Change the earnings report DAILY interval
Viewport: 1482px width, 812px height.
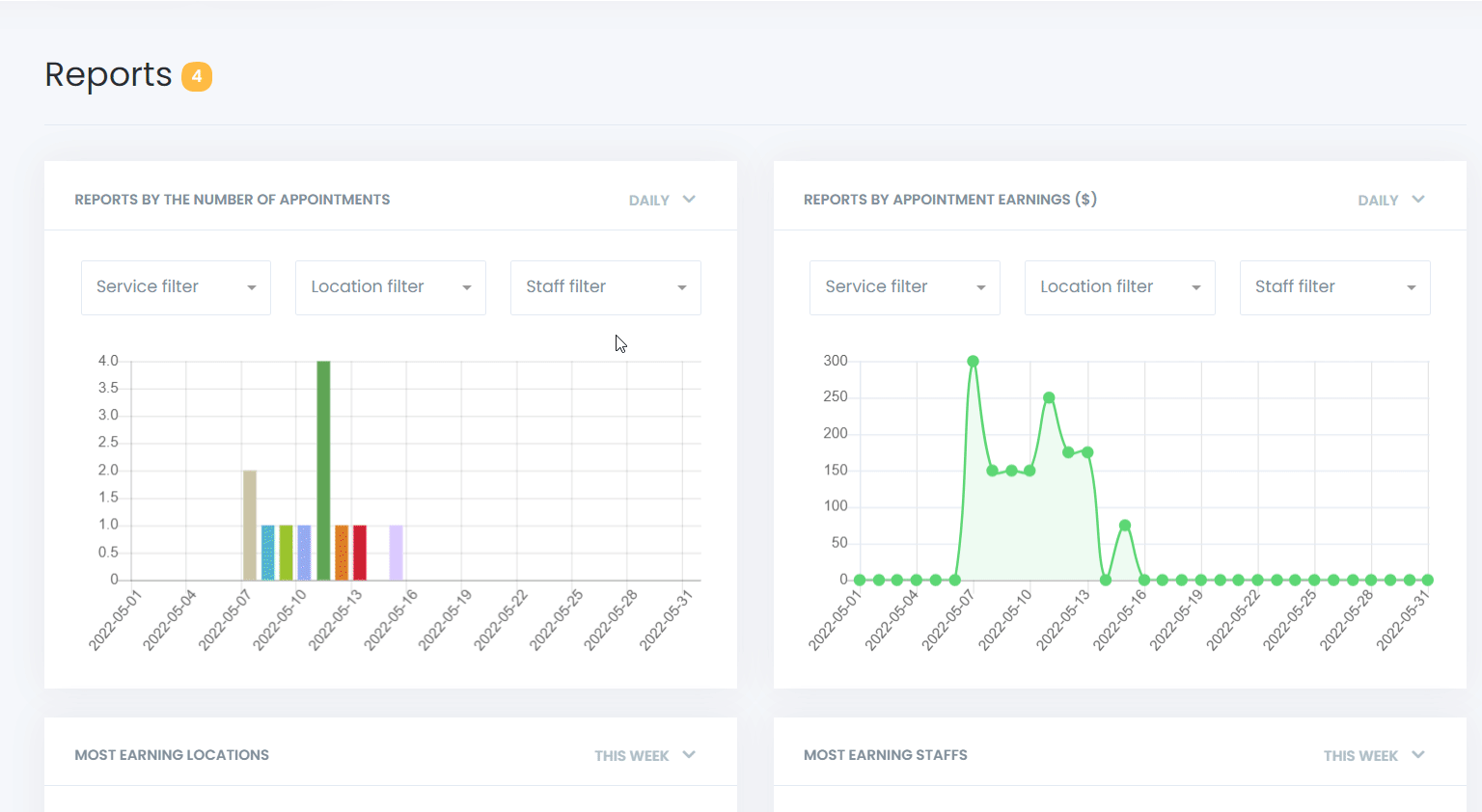click(x=1377, y=200)
